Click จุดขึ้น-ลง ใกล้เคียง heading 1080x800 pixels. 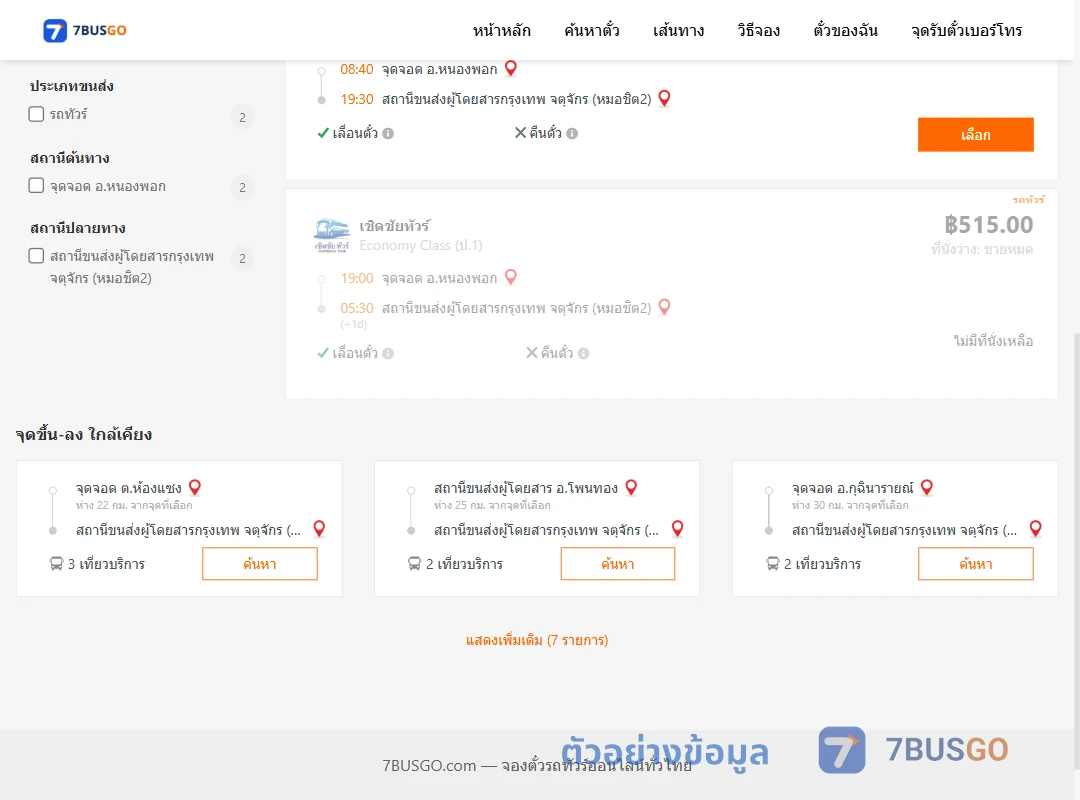pos(83,435)
